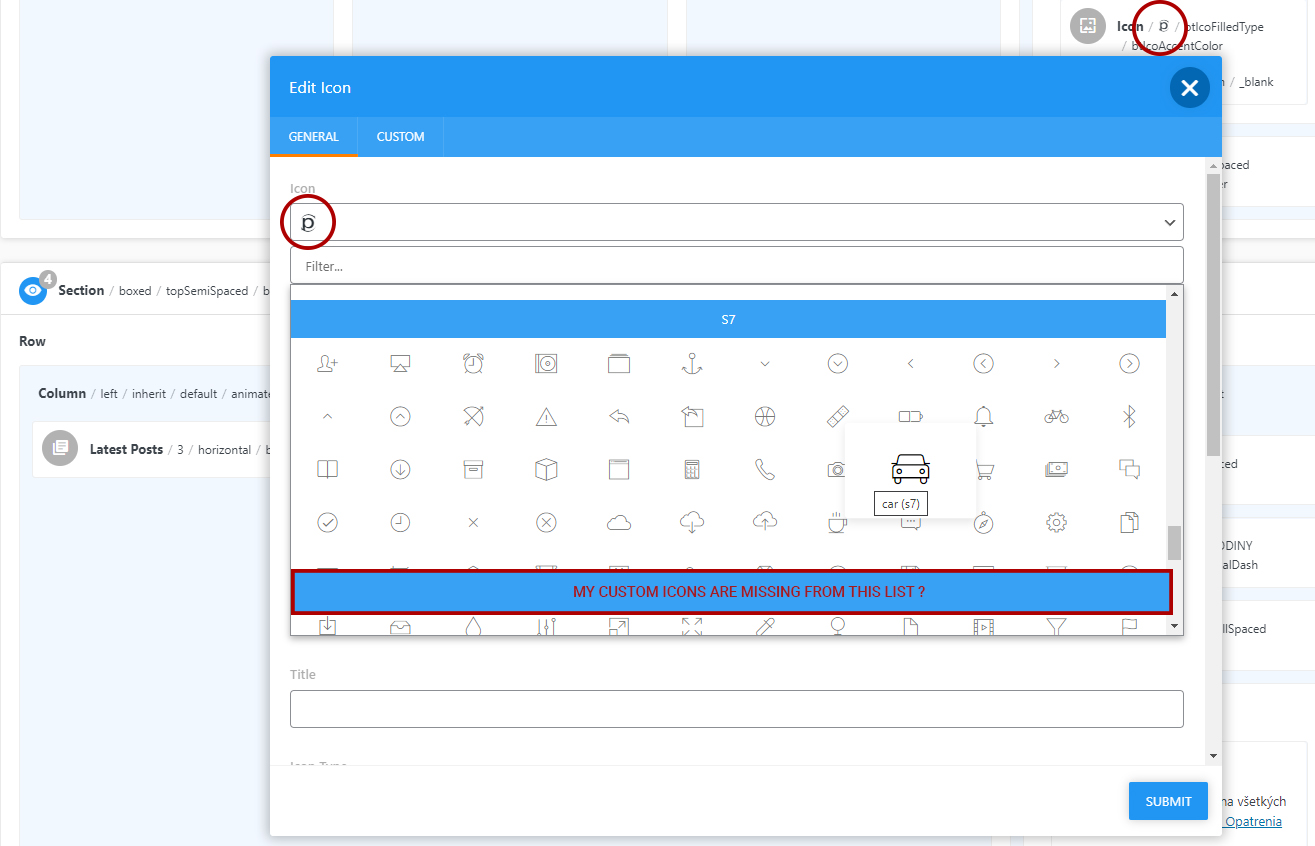Viewport: 1315px width, 846px height.
Task: Switch to the Custom tab
Action: pos(400,137)
